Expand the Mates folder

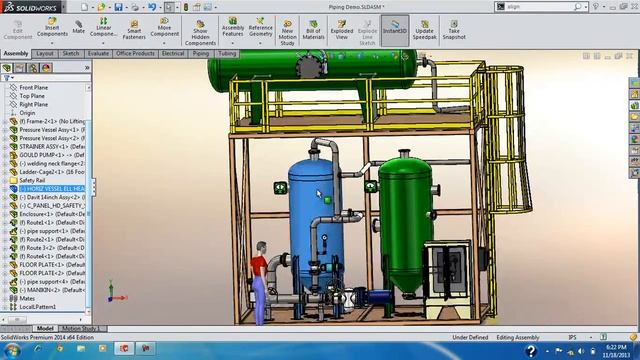[x=5, y=299]
